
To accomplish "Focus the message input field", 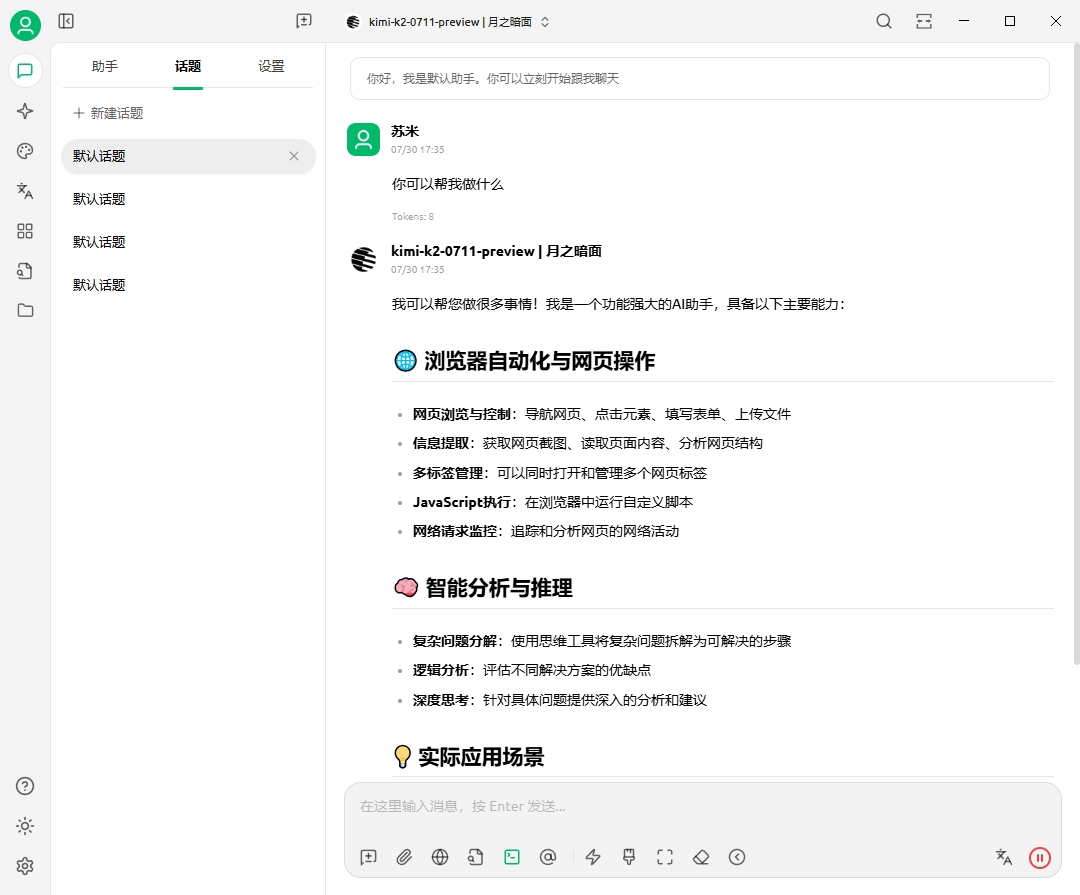I will pyautogui.click(x=703, y=806).
